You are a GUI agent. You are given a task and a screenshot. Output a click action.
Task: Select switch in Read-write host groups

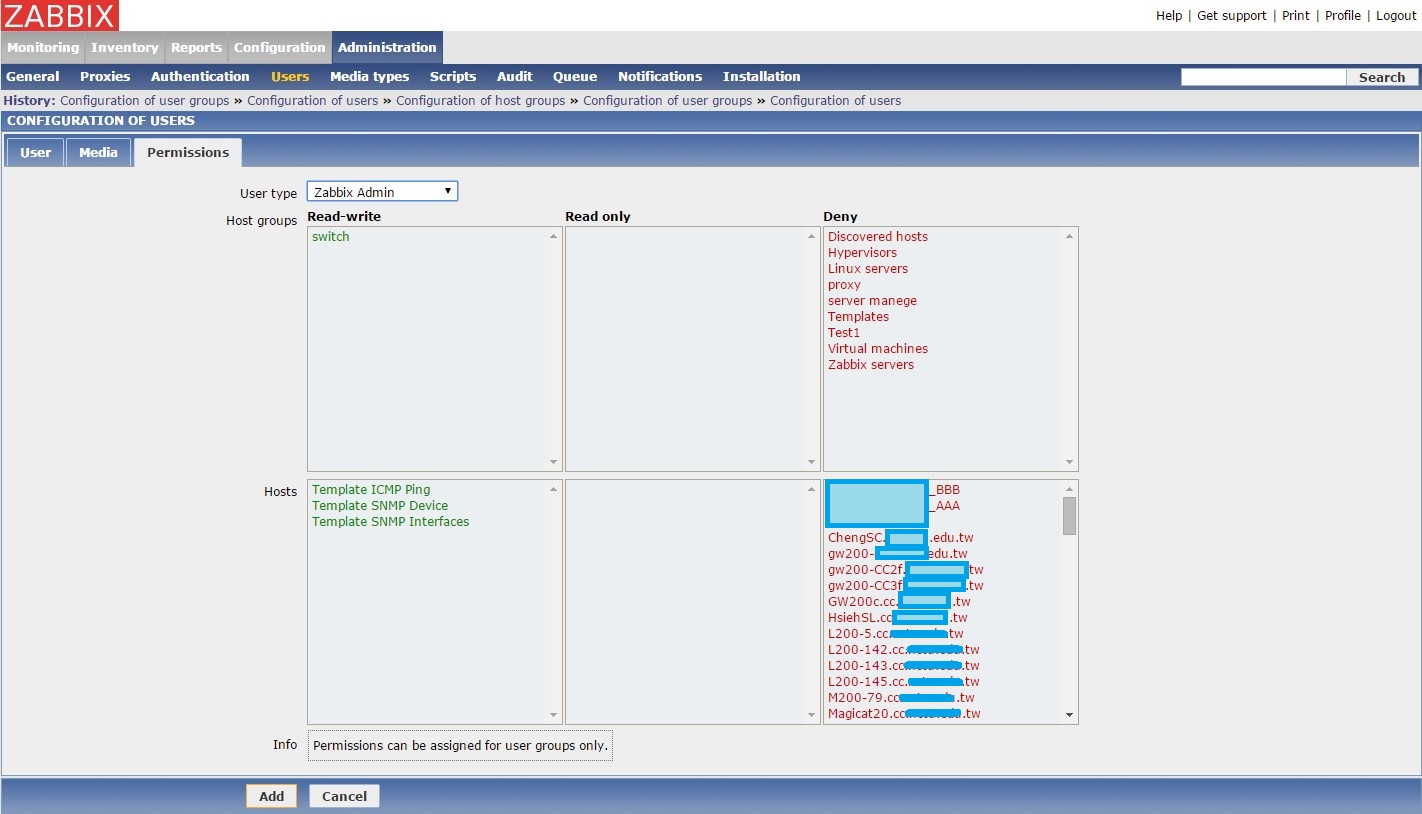331,237
